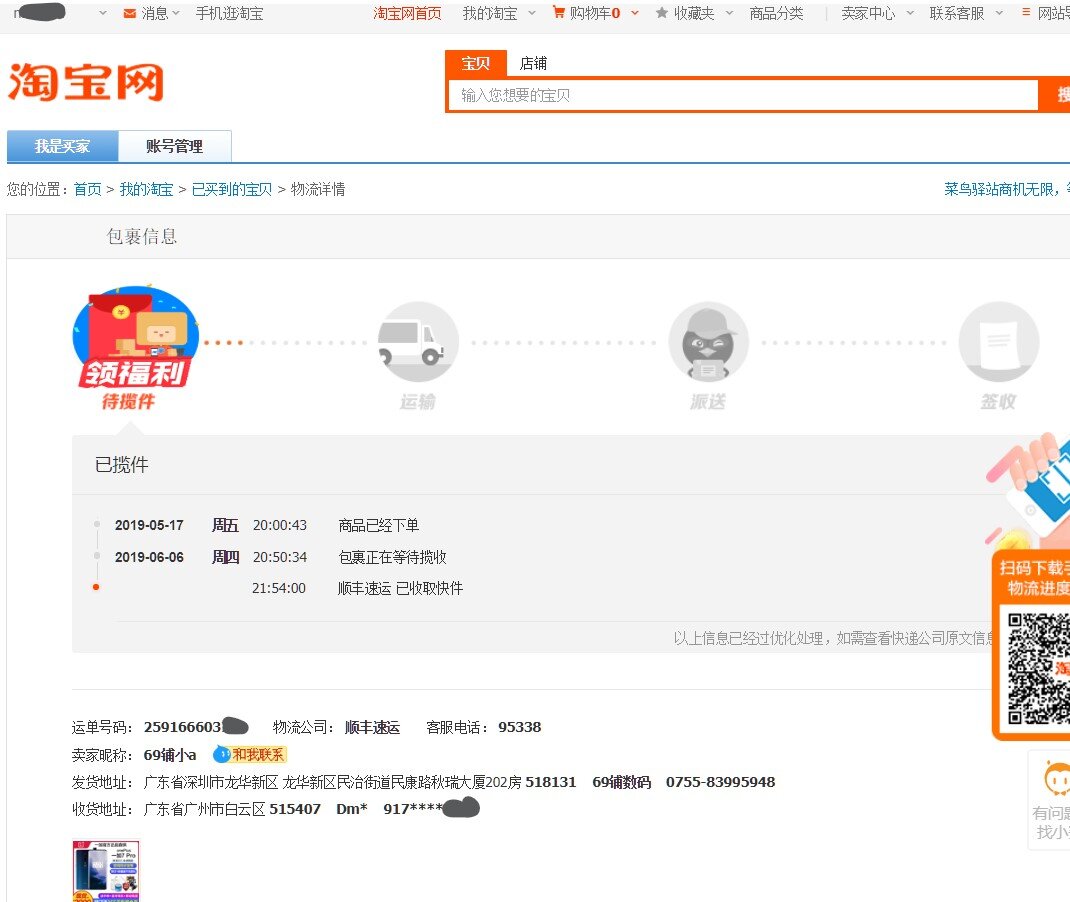The image size is (1070, 902).
Task: Click the QR code for app download
Action: point(1039,668)
